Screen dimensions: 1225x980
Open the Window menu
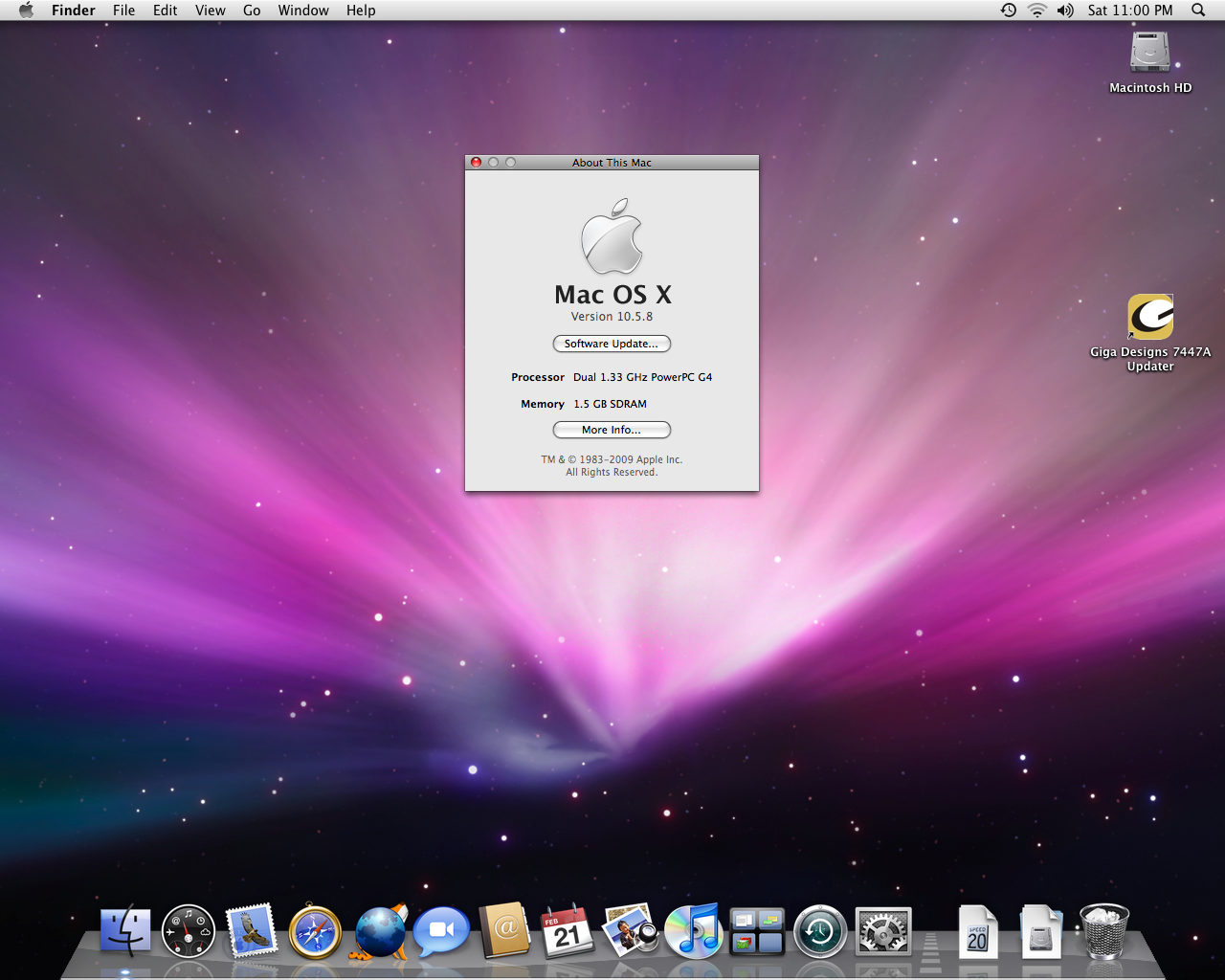[x=303, y=10]
